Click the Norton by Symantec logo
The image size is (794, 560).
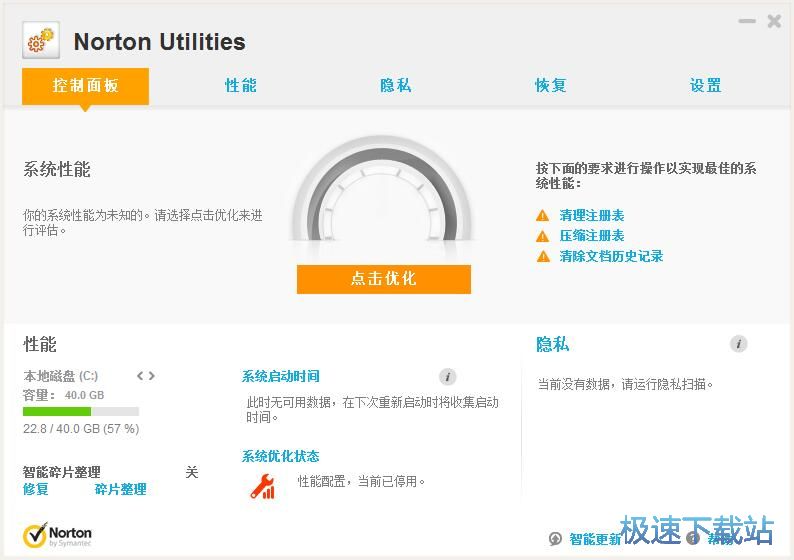[x=57, y=536]
